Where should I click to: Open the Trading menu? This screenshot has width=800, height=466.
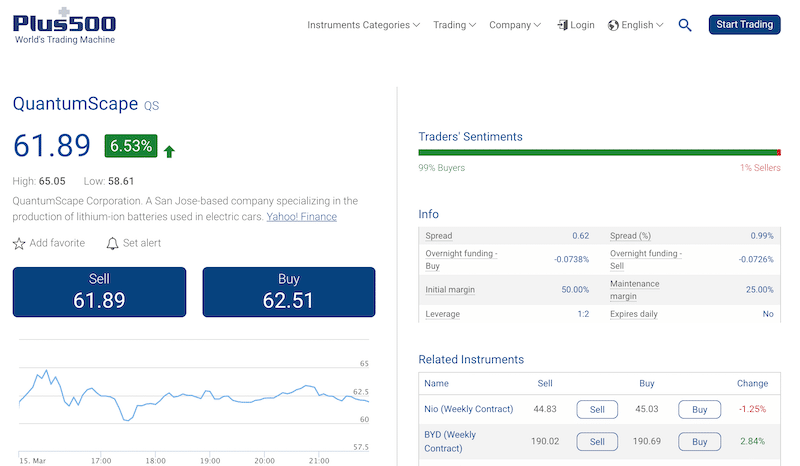point(455,25)
